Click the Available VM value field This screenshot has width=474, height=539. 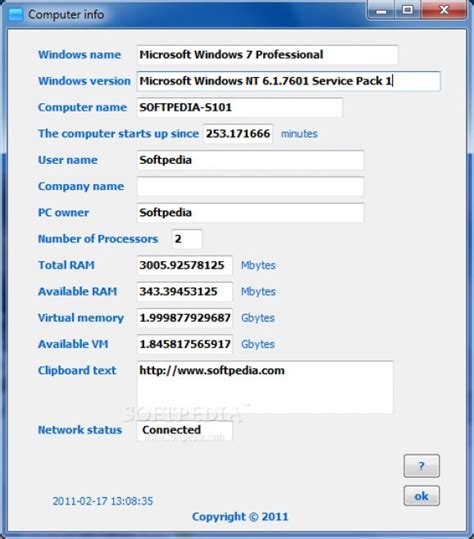coord(185,344)
